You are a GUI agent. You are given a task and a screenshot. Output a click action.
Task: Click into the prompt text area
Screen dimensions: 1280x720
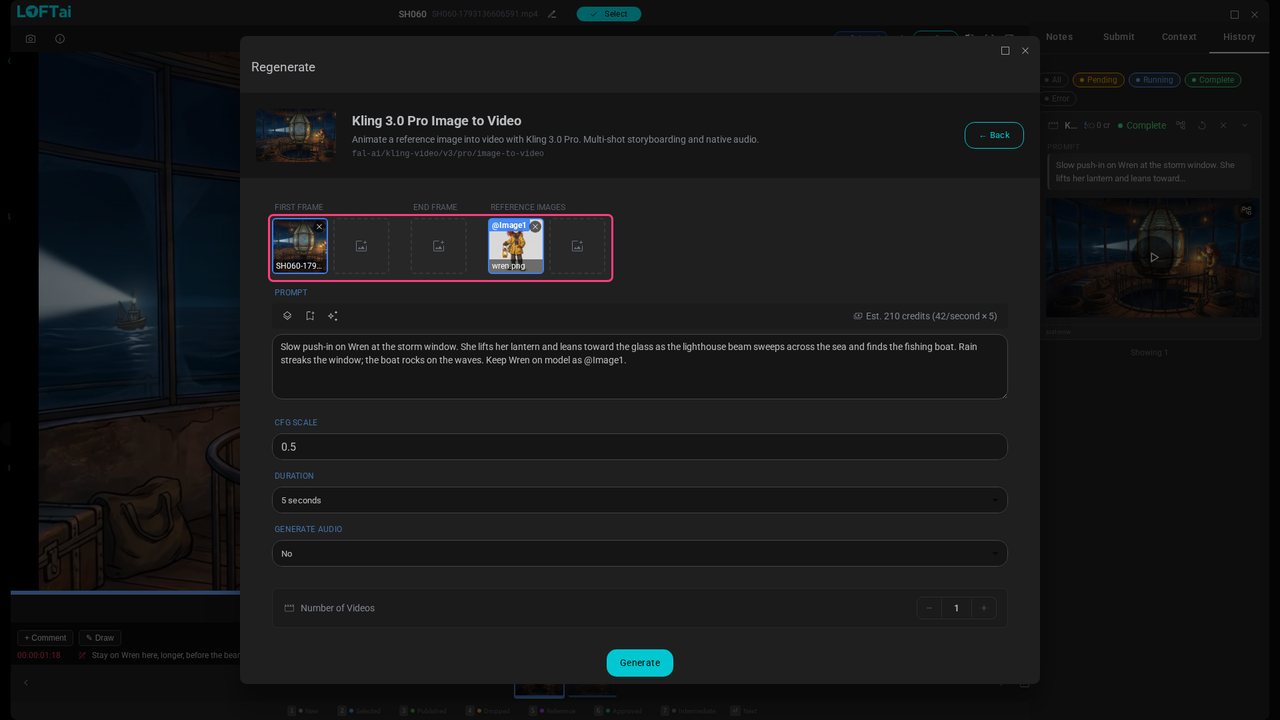[640, 367]
